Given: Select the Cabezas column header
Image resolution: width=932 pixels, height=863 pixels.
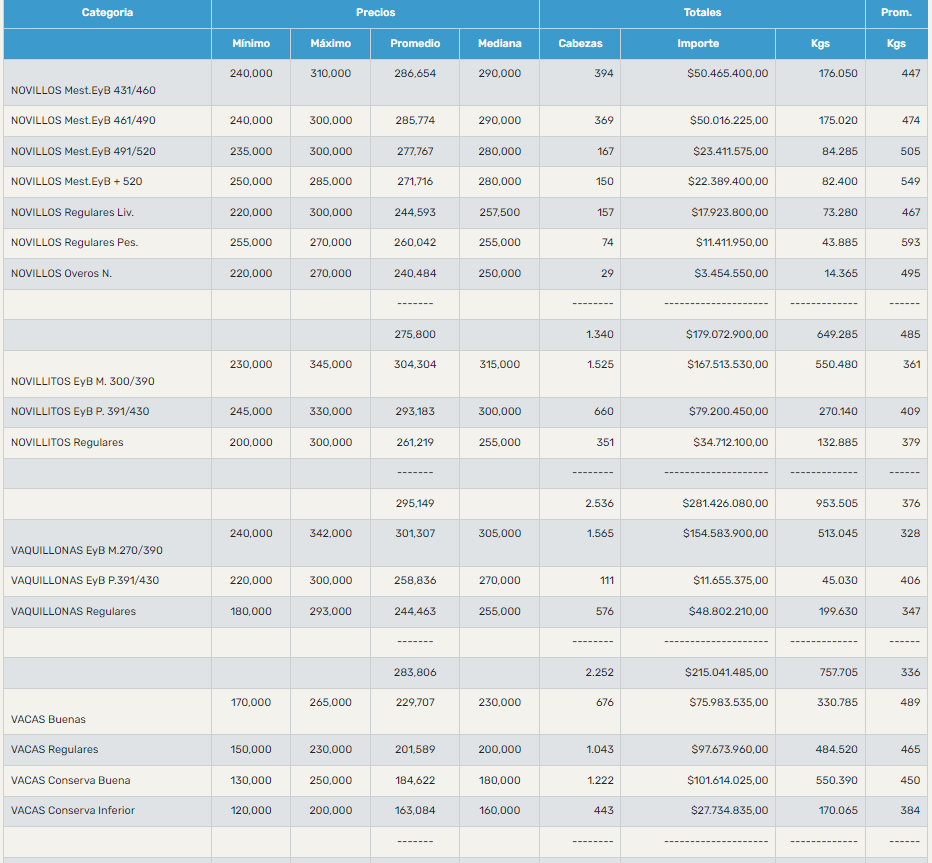Looking at the screenshot, I should click(580, 44).
